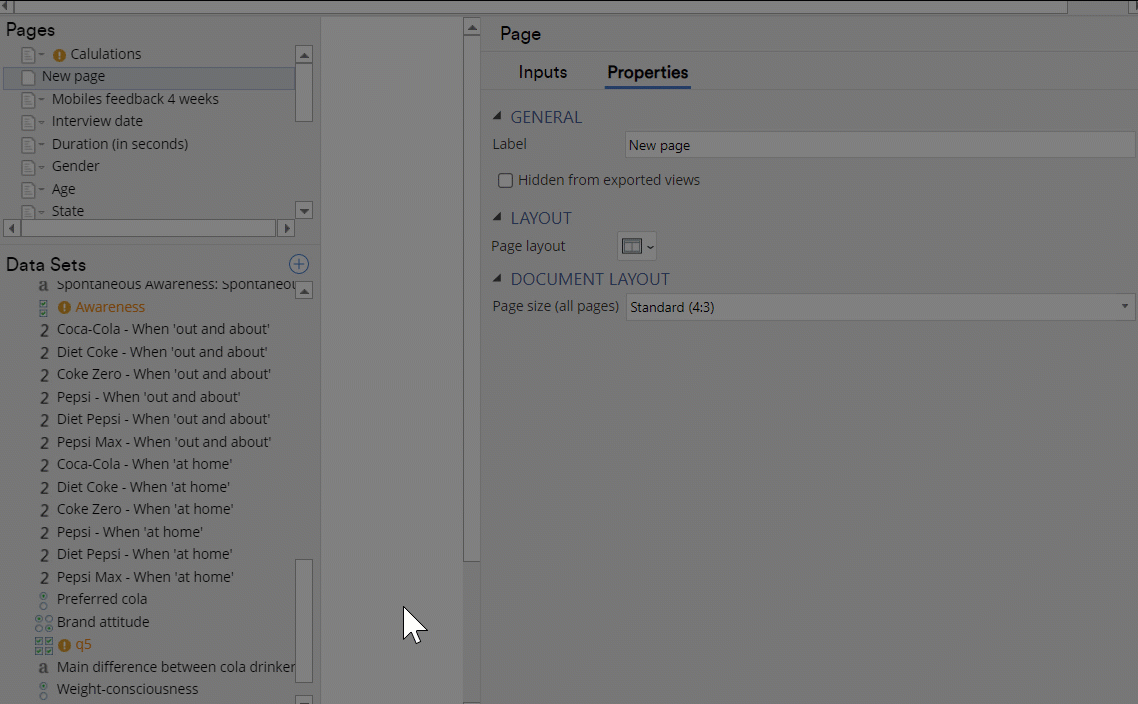Click the warning icon beside Calulations page

[x=60, y=55]
